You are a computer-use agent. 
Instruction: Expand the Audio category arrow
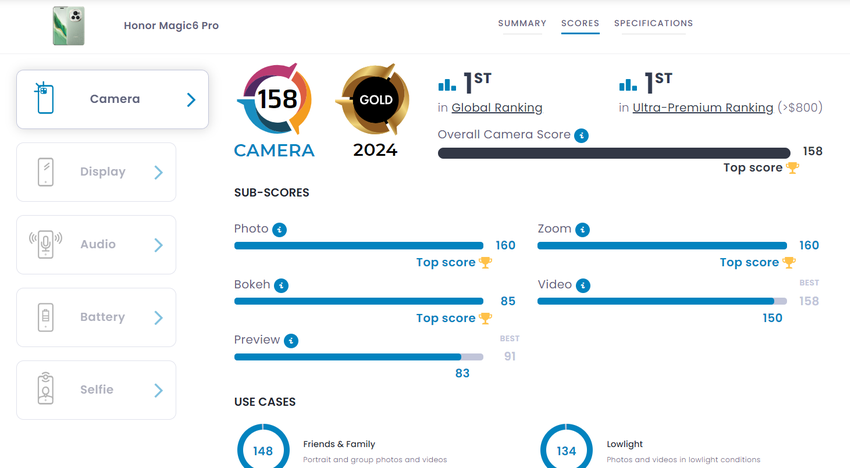pyautogui.click(x=158, y=245)
